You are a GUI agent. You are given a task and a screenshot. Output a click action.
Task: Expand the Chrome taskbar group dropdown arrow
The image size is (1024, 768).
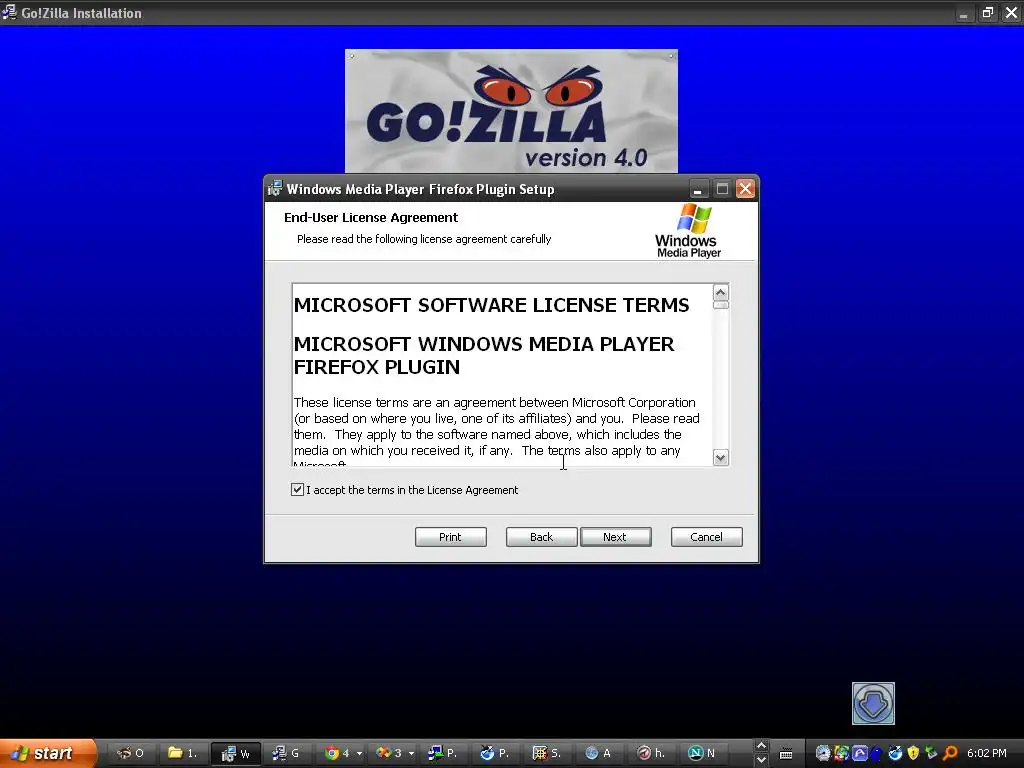click(359, 754)
